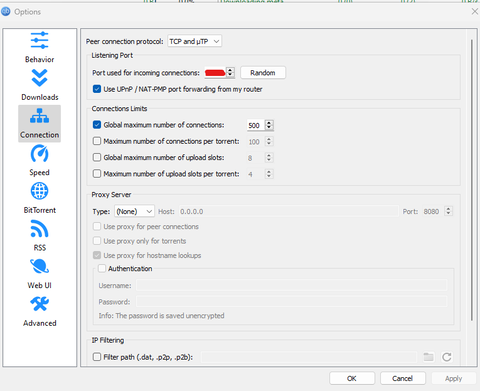The width and height of the screenshot is (480, 391).
Task: Click the Apply button
Action: [x=453, y=378]
